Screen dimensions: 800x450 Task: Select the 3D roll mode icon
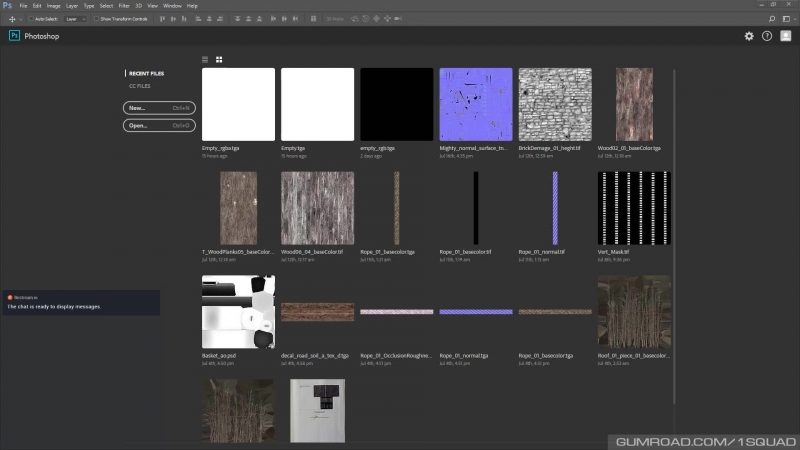pos(366,19)
